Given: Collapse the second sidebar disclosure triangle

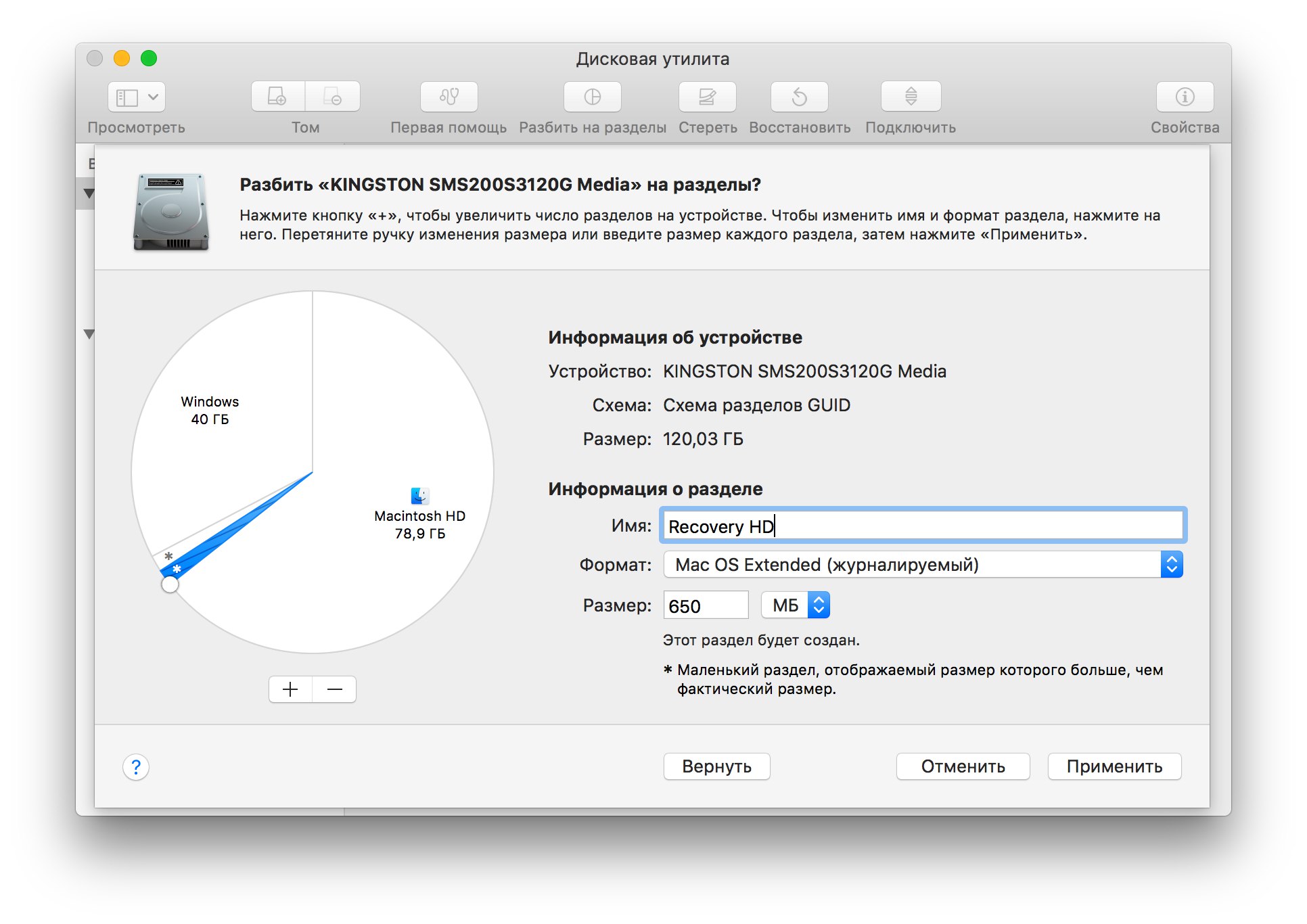Looking at the screenshot, I should tap(88, 334).
